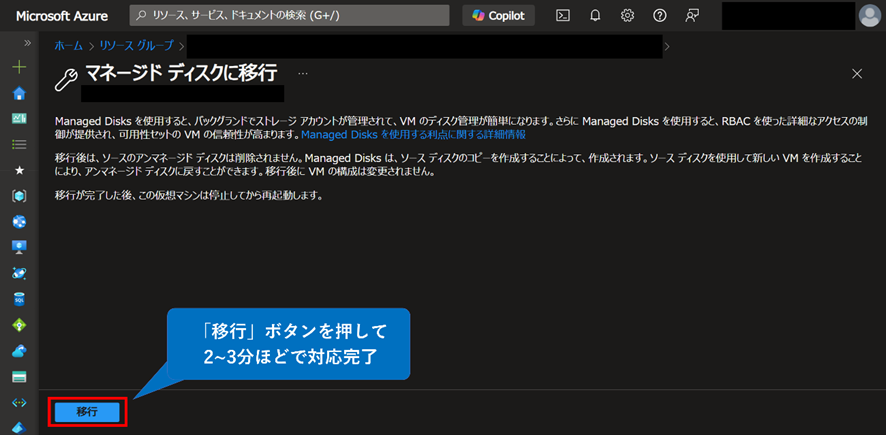Open Managed Disks を使用する利点に関する詳細情報 link
The height and width of the screenshot is (435, 886).
click(x=414, y=134)
